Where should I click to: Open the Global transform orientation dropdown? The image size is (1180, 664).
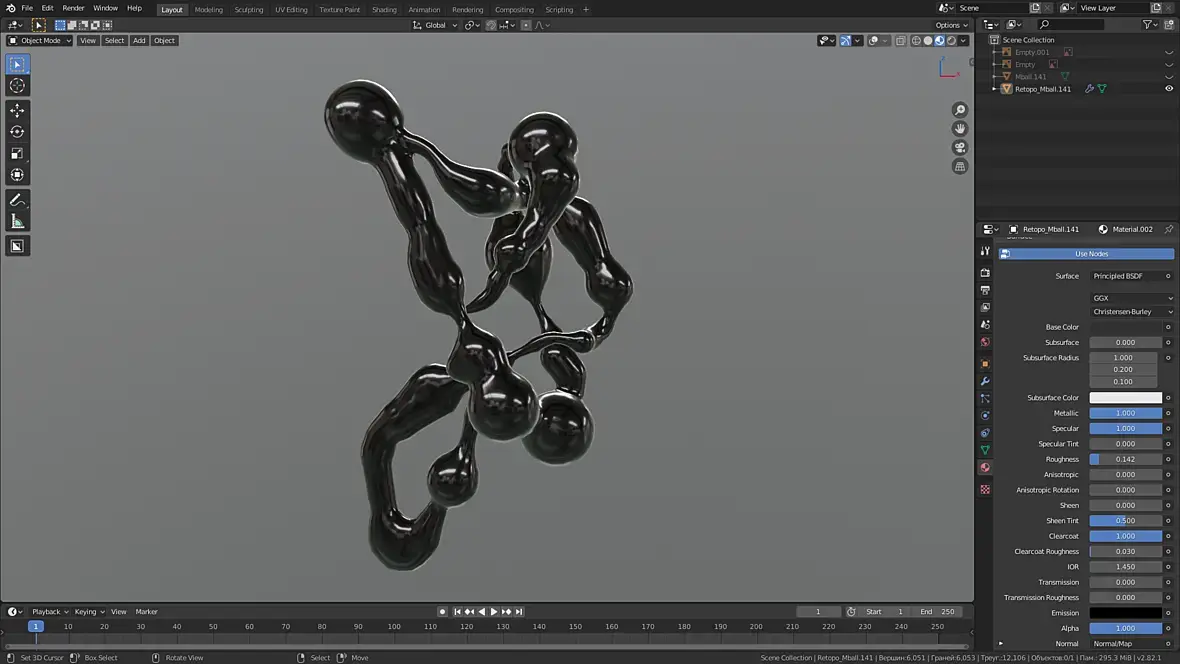tap(435, 25)
